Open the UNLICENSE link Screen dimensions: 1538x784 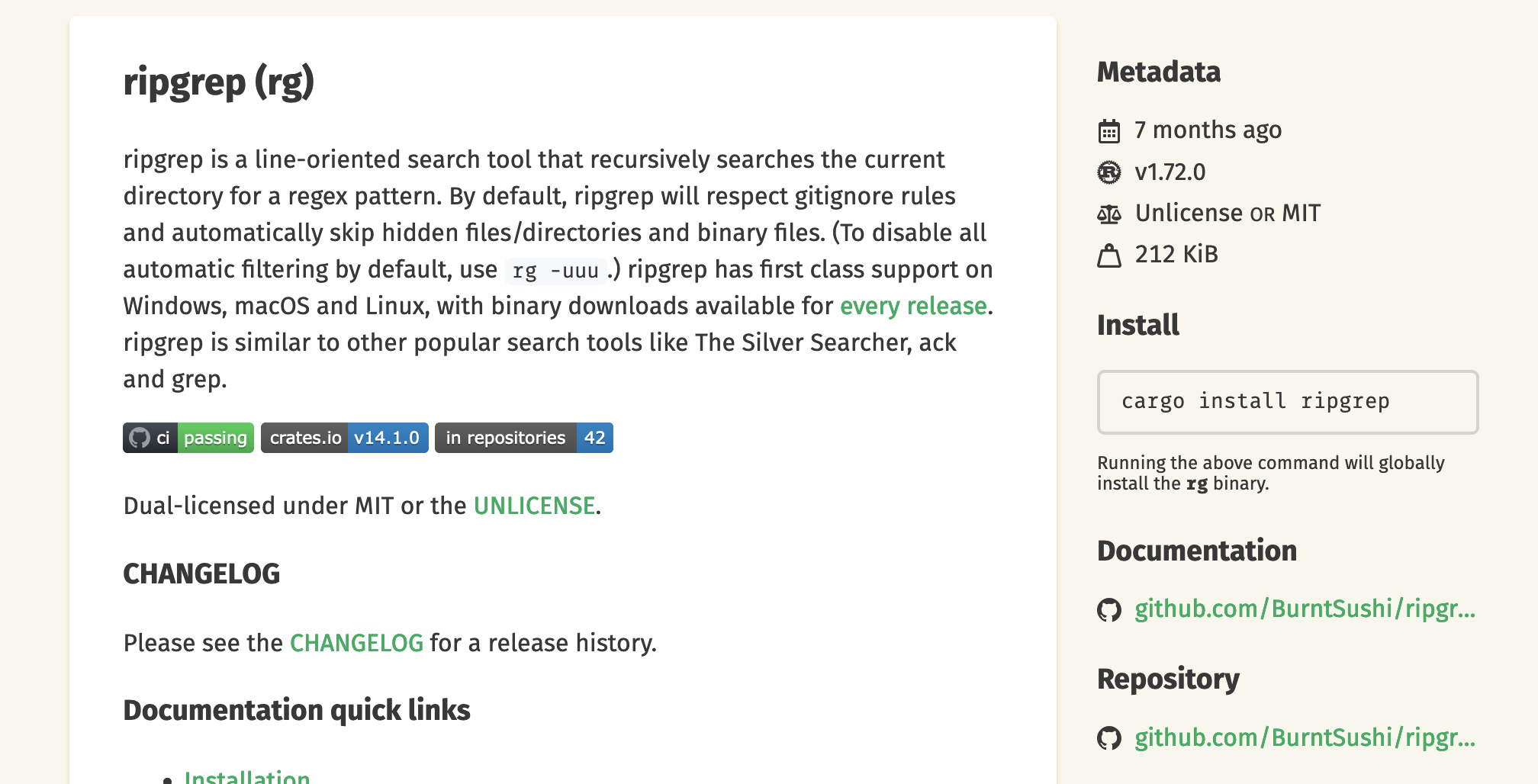click(534, 506)
